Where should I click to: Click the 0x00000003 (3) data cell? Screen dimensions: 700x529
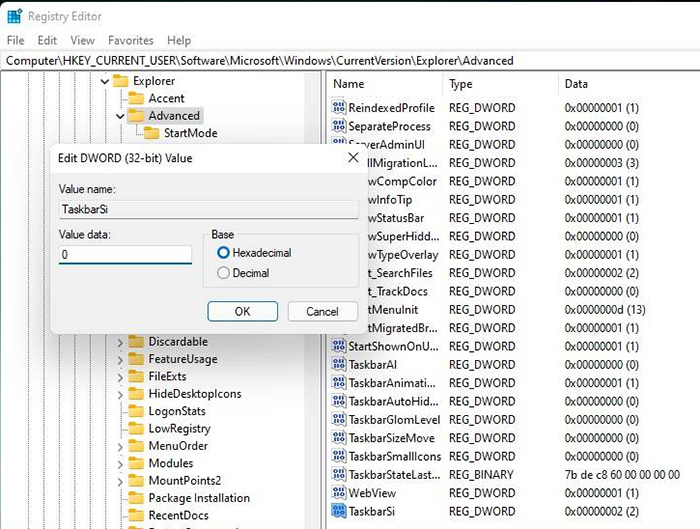(x=601, y=162)
